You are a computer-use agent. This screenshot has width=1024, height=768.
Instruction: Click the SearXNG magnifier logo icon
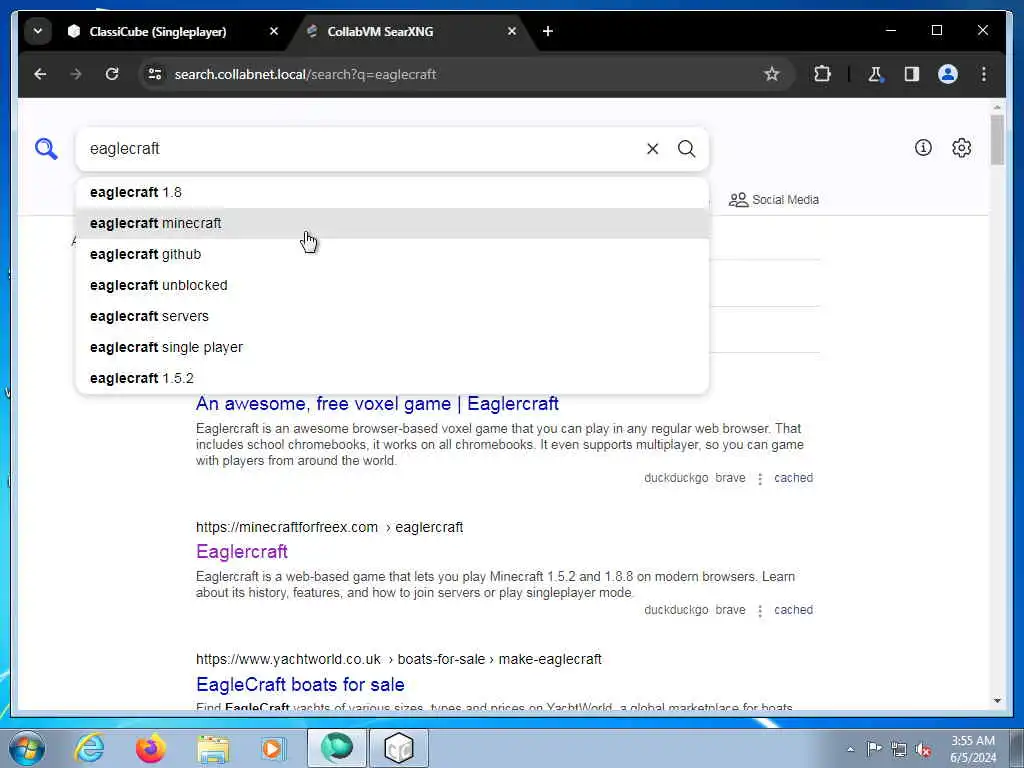tap(46, 149)
